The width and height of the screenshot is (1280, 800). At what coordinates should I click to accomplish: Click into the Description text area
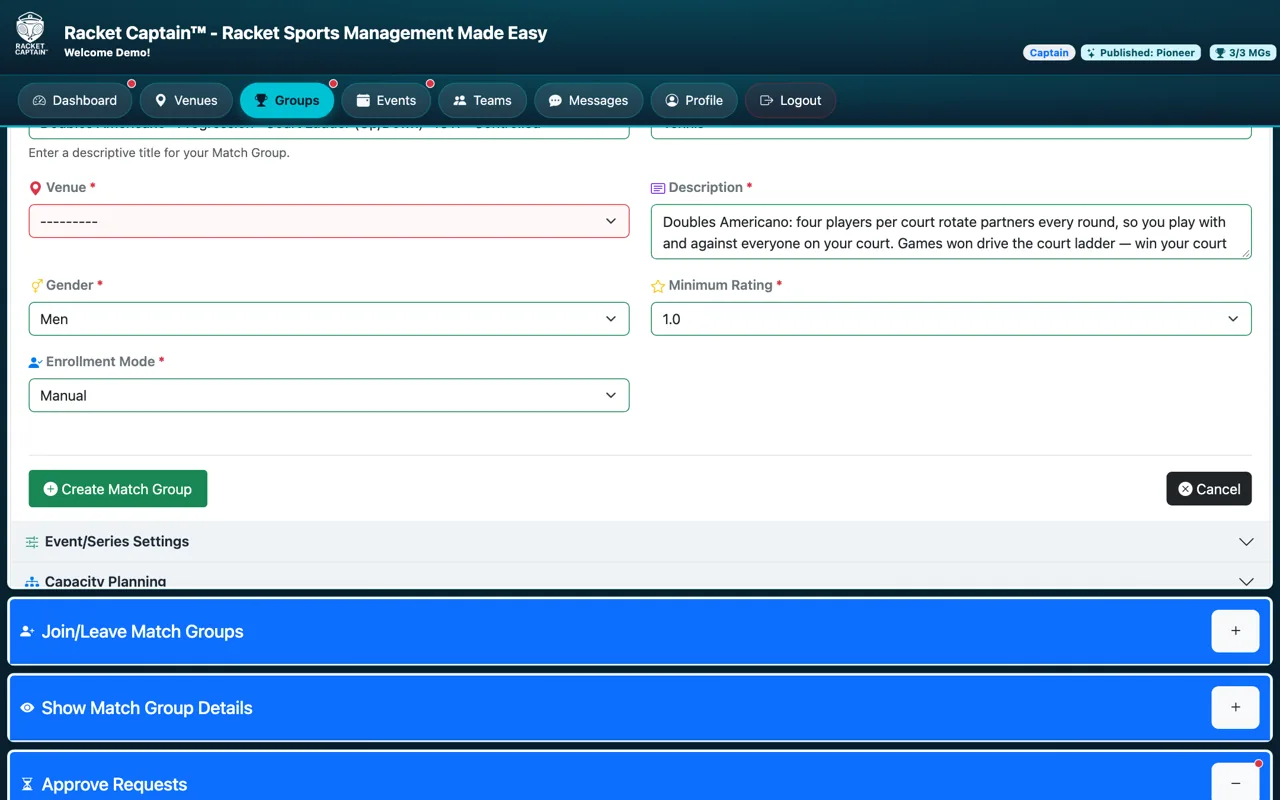coord(951,232)
